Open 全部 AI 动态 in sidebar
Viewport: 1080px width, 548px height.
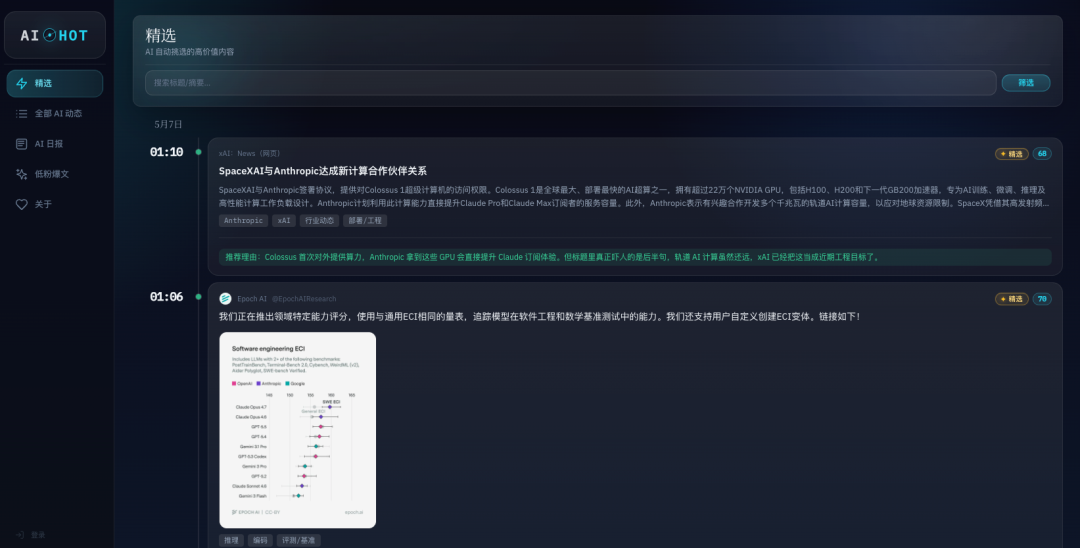[54, 114]
